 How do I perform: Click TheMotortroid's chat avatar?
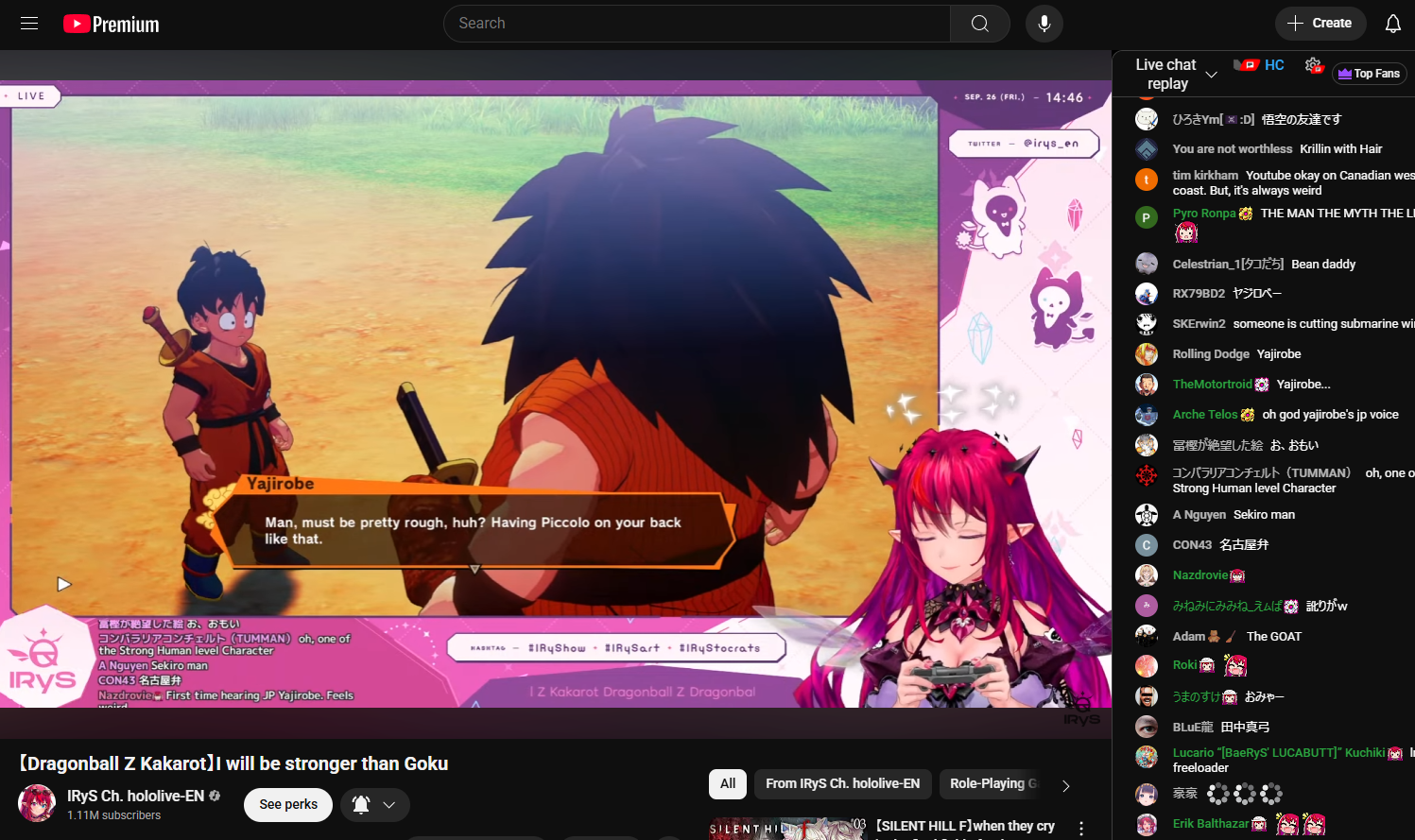[x=1147, y=385]
